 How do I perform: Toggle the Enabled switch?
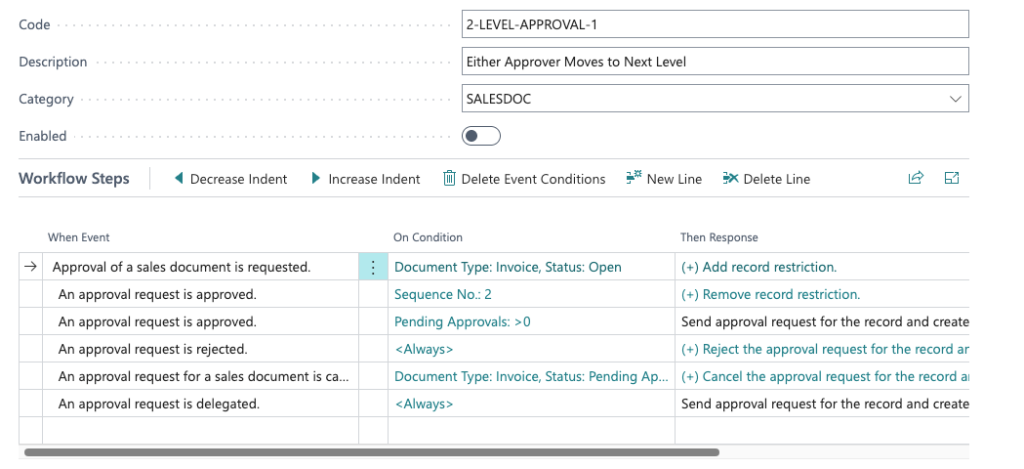[x=481, y=136]
